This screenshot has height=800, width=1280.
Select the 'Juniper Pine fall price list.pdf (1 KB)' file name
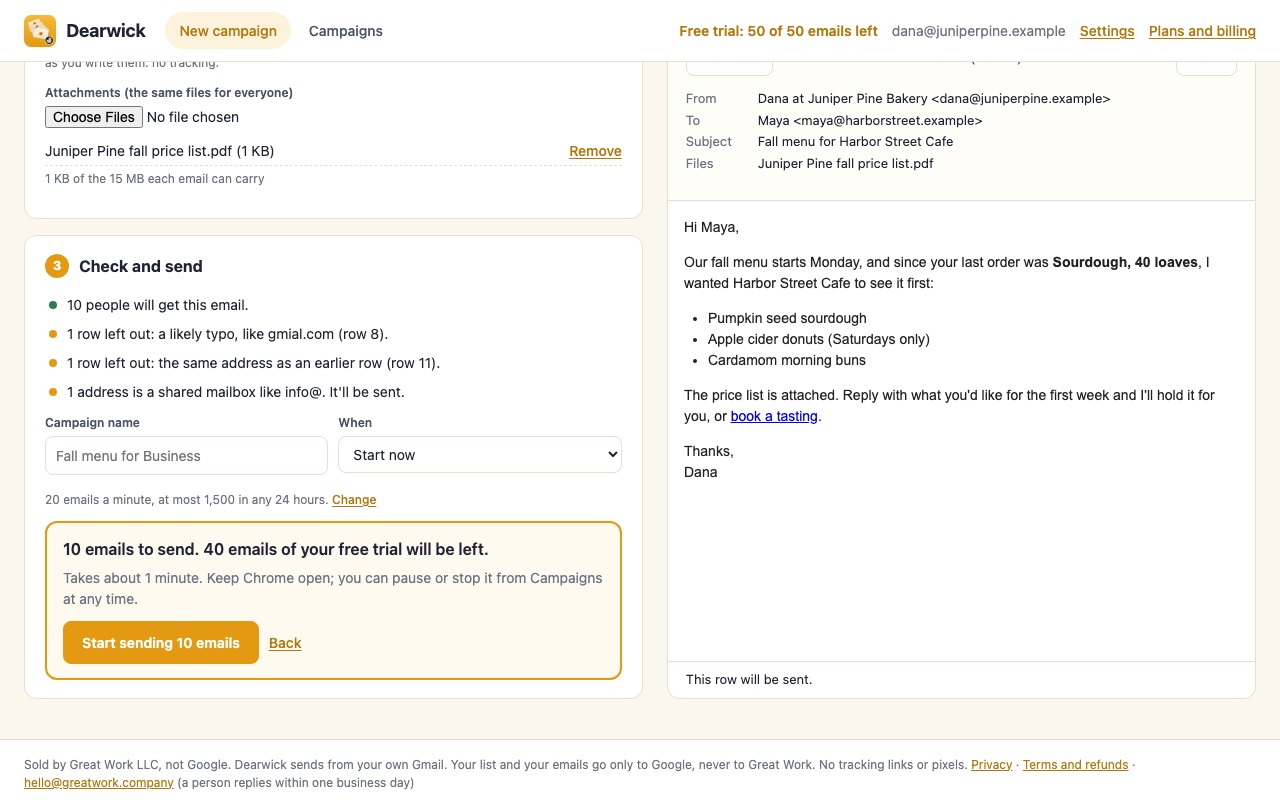(x=160, y=151)
